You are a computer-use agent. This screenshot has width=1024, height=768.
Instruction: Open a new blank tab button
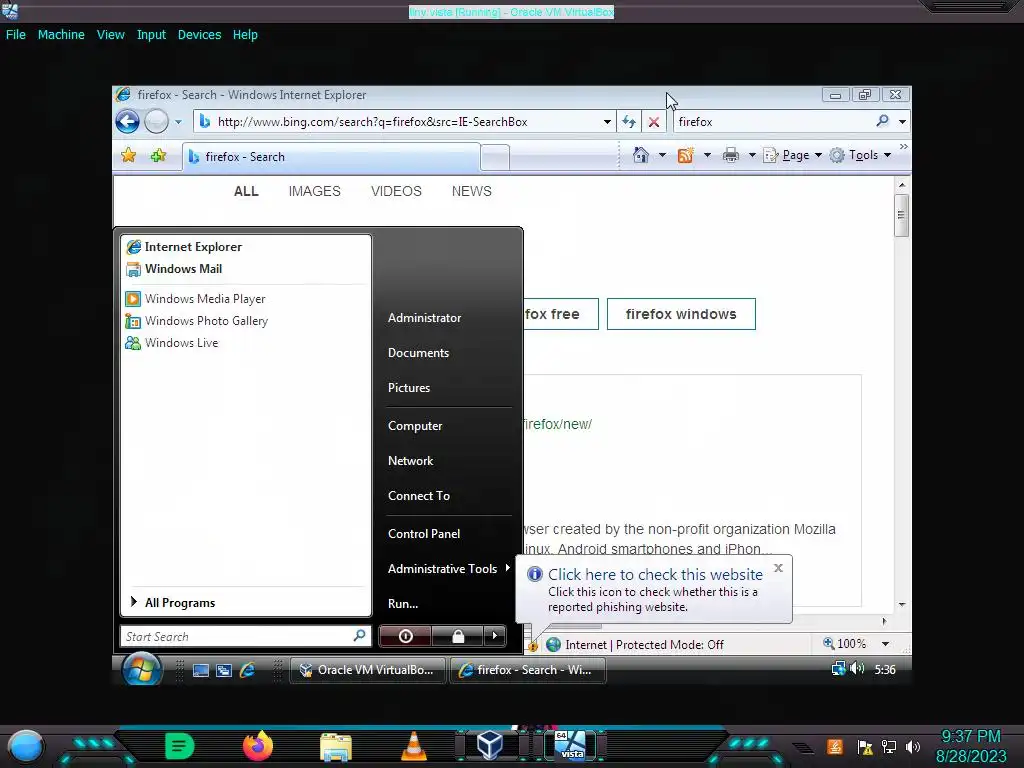pos(495,158)
